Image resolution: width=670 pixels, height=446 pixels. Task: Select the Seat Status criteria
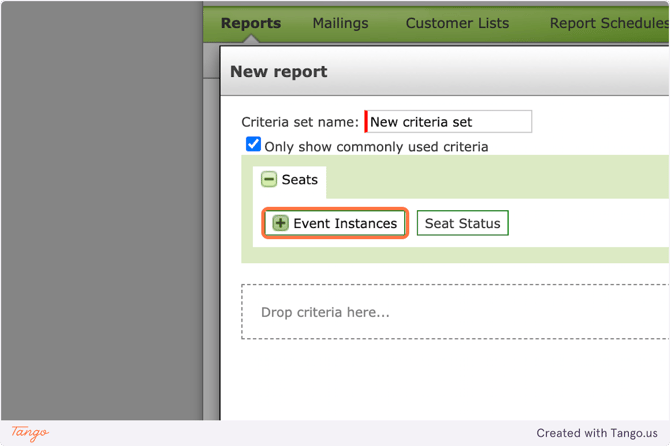[462, 223]
